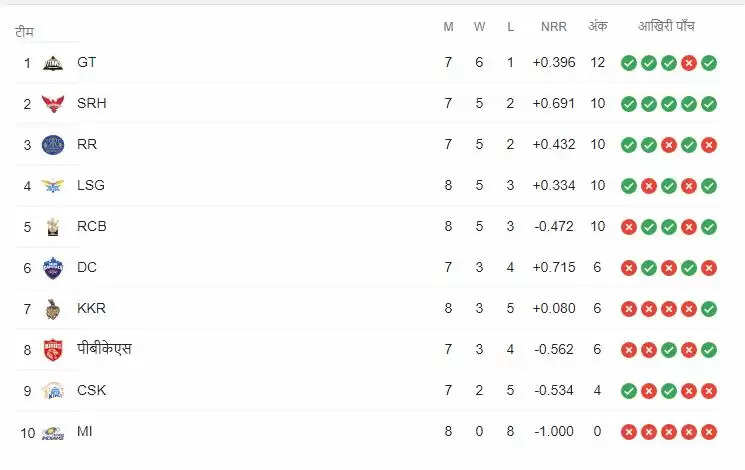745x470 pixels.
Task: Click the Sunrisers Hyderabad team logo
Action: tap(53, 104)
